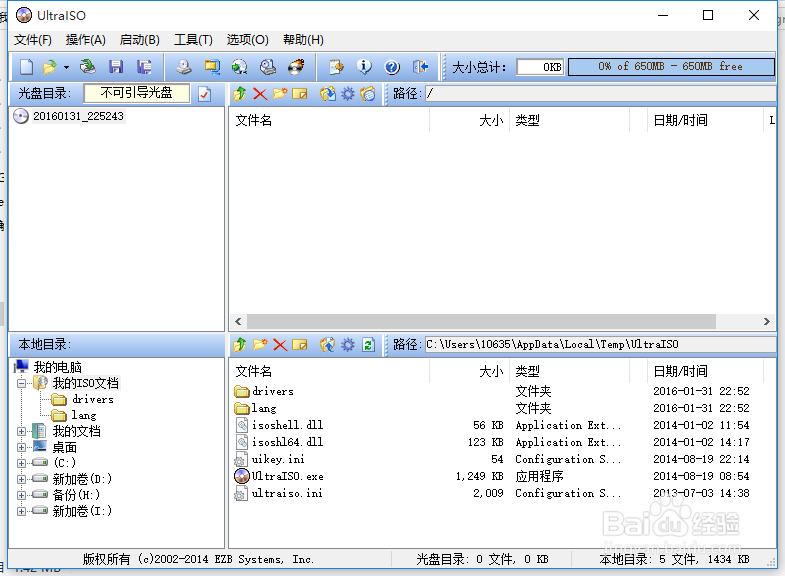Expand the (C:) drive node

click(21, 463)
